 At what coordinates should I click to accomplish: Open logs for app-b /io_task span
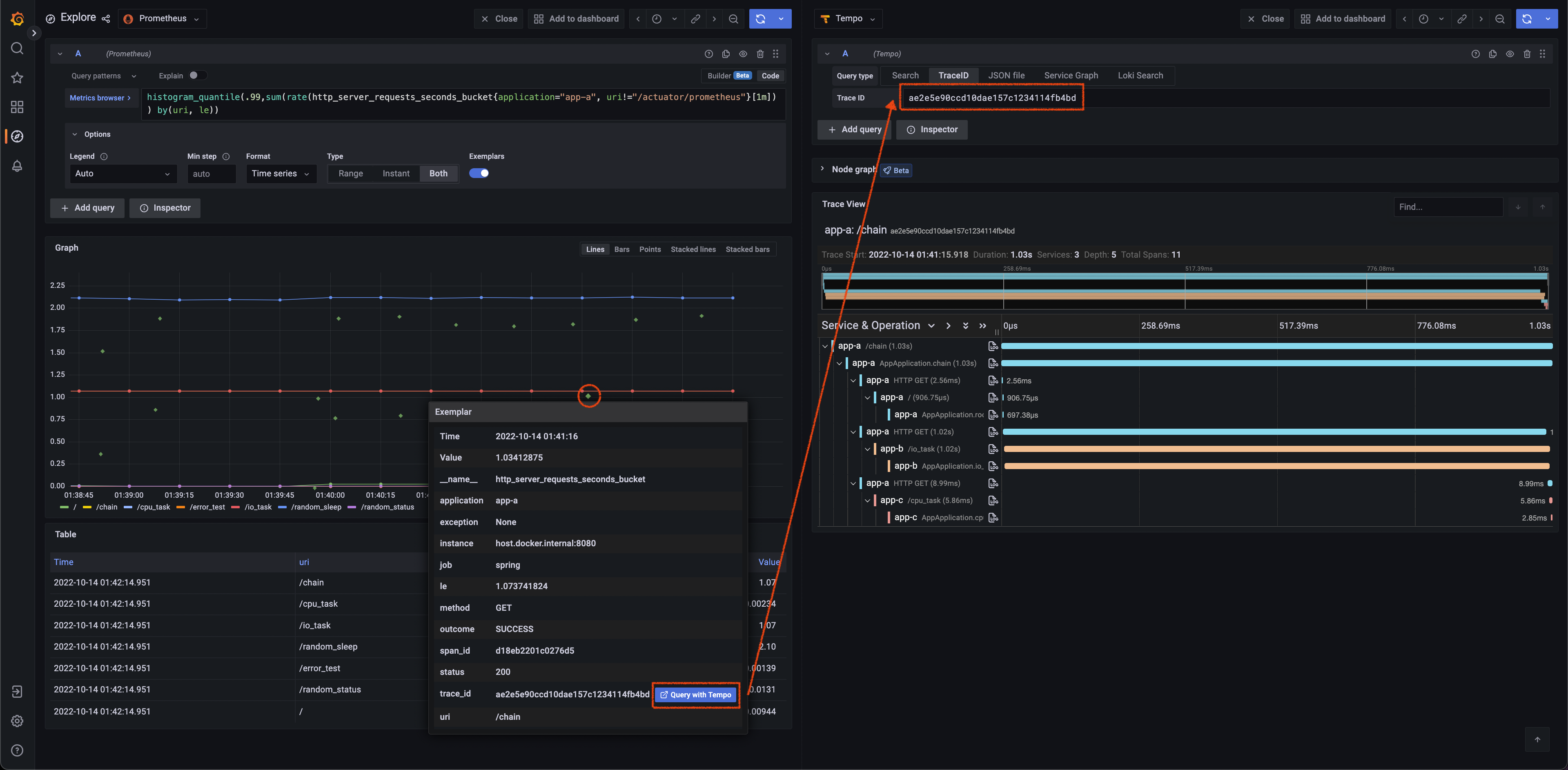click(x=993, y=449)
